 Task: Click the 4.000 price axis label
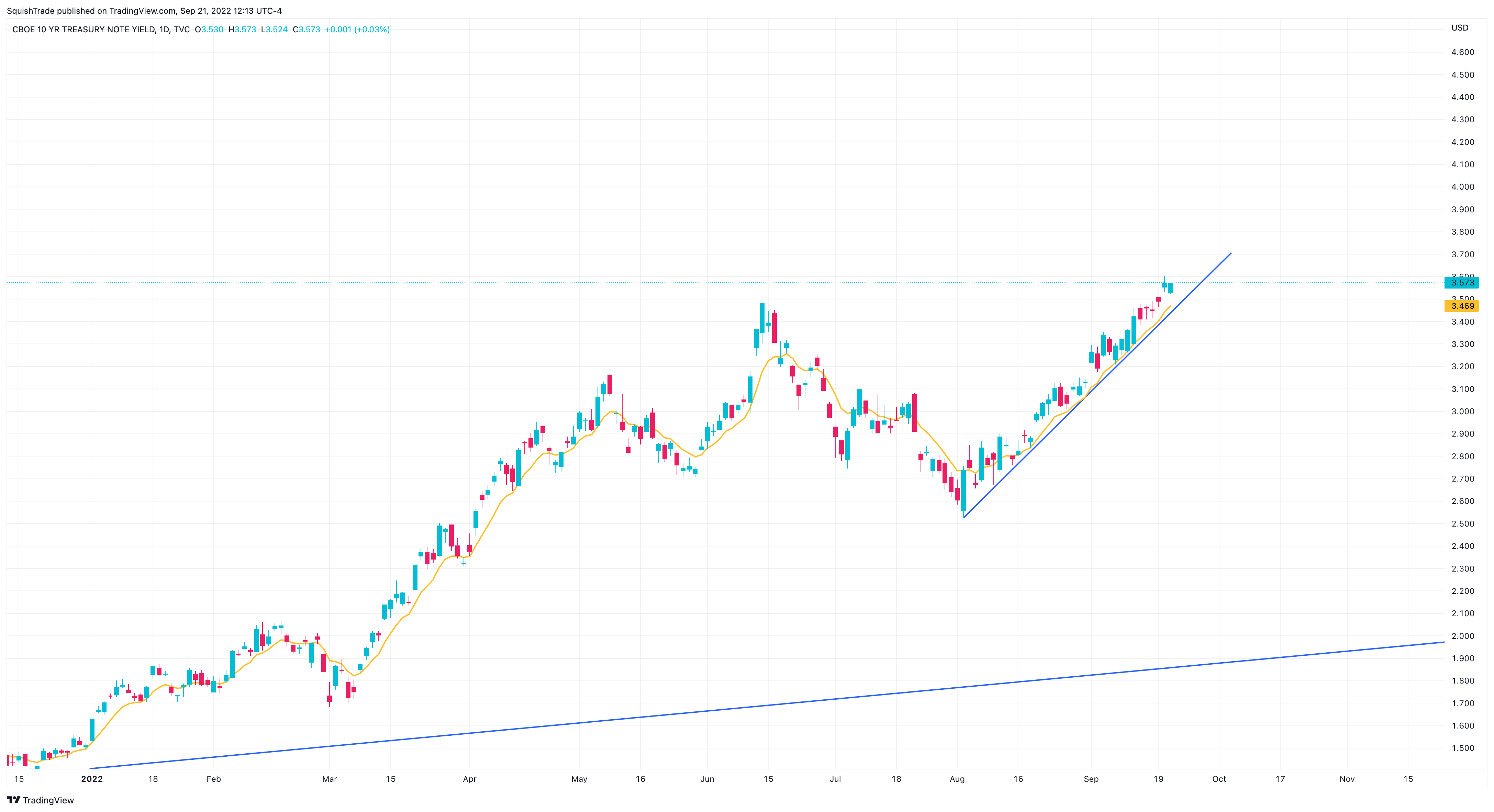point(1463,187)
